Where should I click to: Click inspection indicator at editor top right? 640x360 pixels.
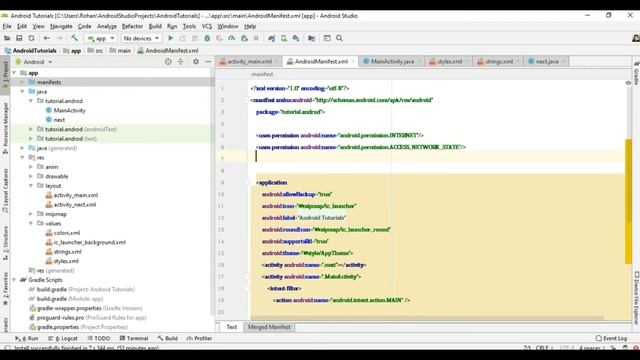coord(628,83)
